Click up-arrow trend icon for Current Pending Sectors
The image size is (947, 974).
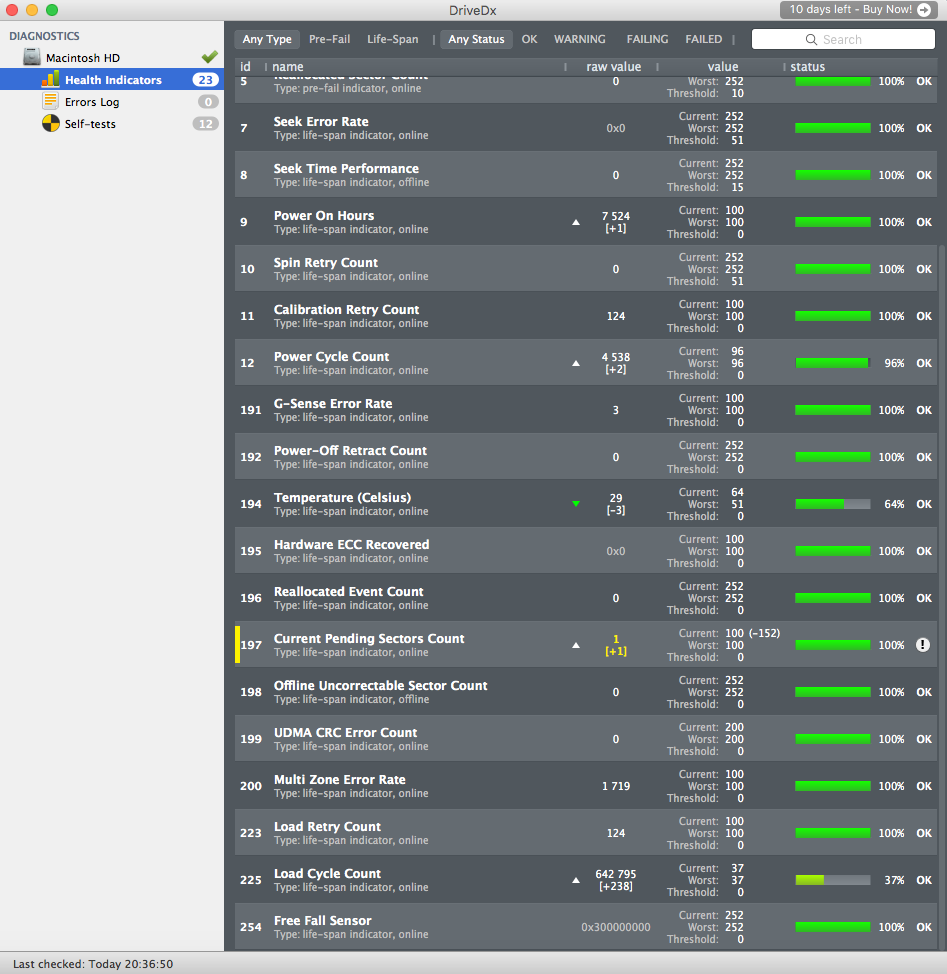click(576, 645)
